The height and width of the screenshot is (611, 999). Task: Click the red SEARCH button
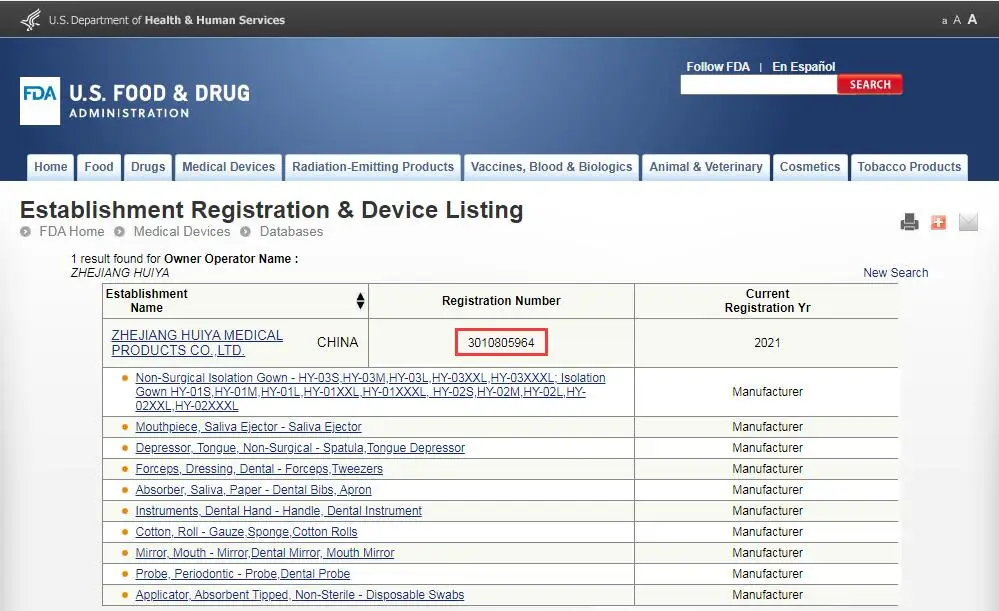click(x=870, y=85)
